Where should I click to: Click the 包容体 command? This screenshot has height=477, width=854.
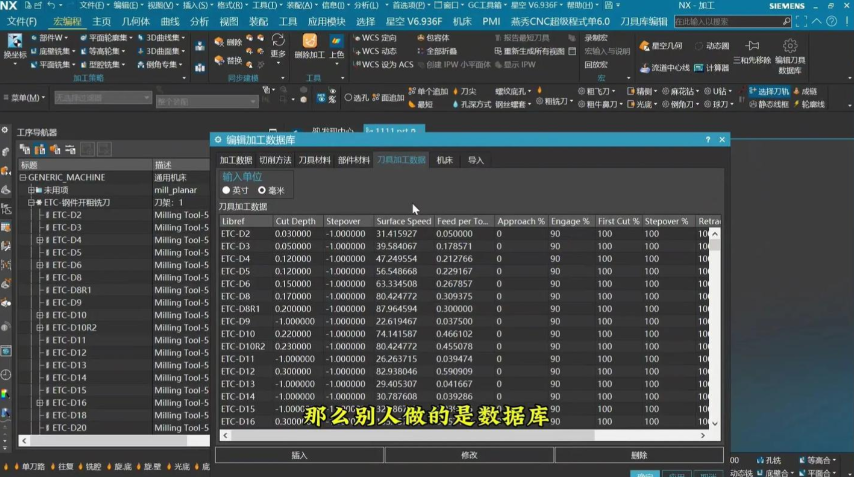pyautogui.click(x=433, y=38)
